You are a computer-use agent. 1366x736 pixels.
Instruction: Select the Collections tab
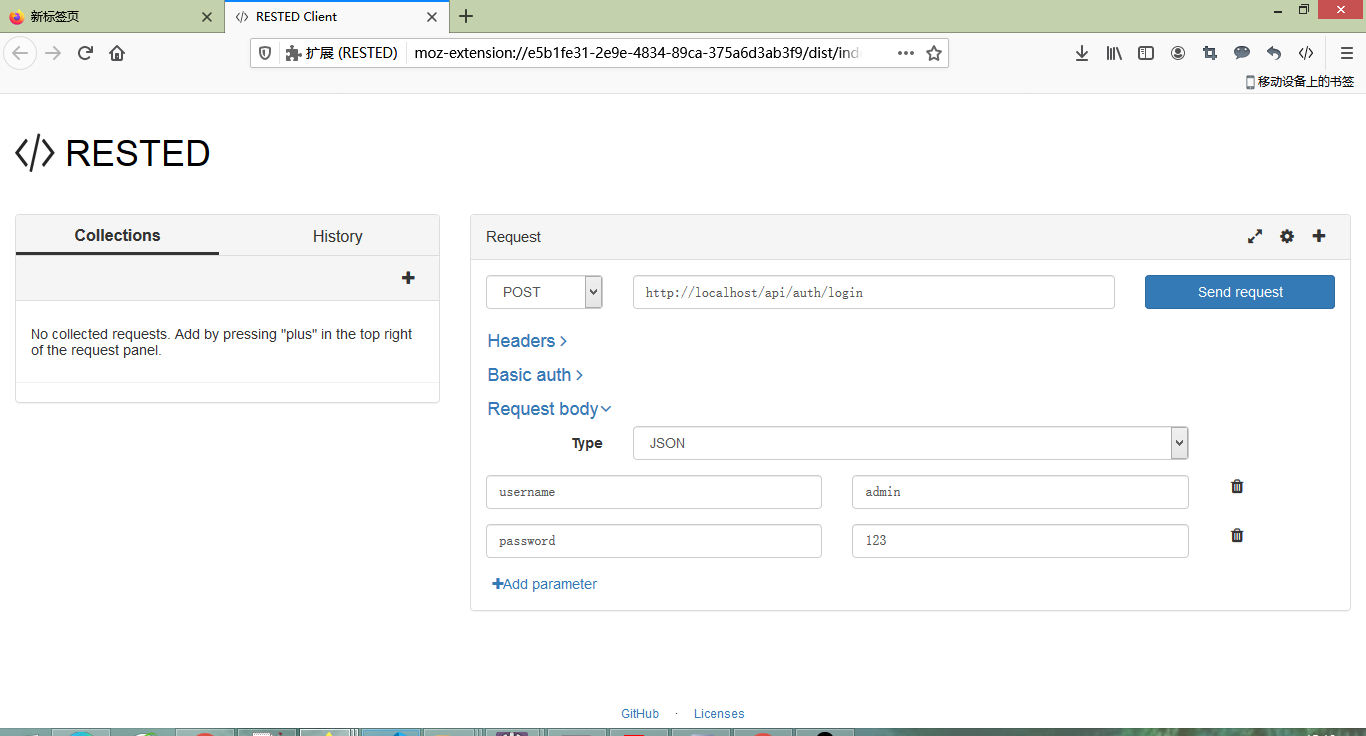(x=117, y=235)
